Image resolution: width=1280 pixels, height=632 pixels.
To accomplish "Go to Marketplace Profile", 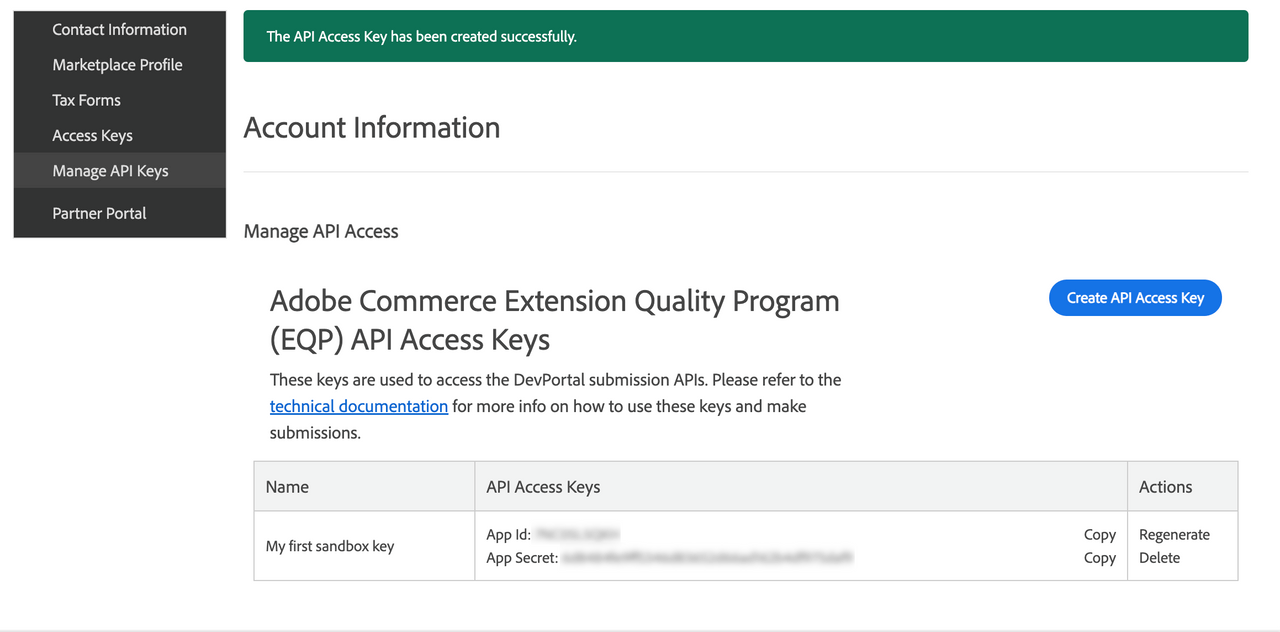I will [x=117, y=65].
